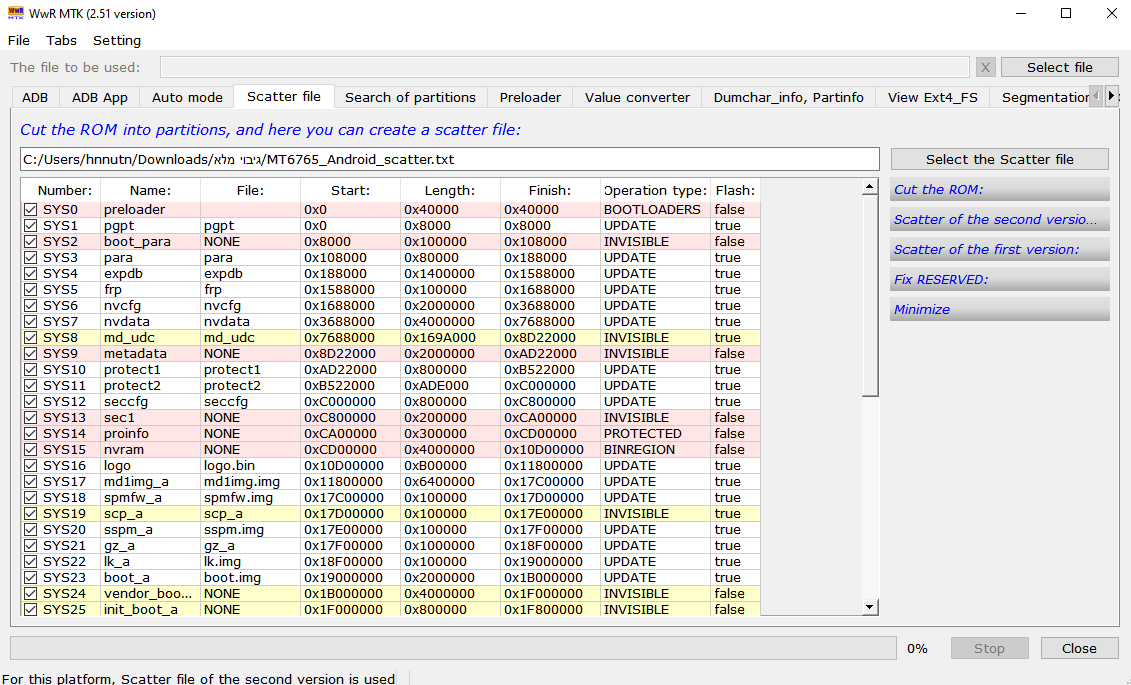Expand the Cut the ROM section
1131x685 pixels.
coord(999,190)
